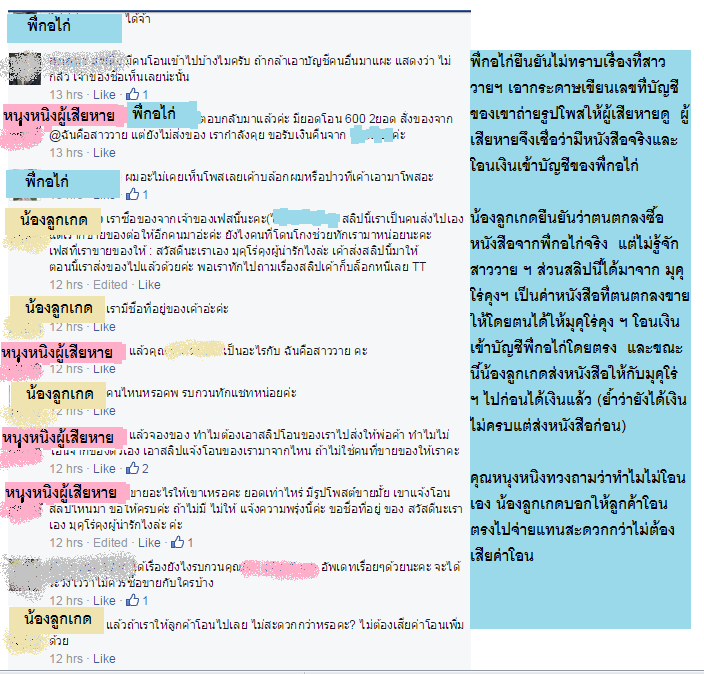
Task: Like the "เรามีชื่อที่อยู่ของเค้าอ่ะค่ะ" comment
Action: [104, 327]
